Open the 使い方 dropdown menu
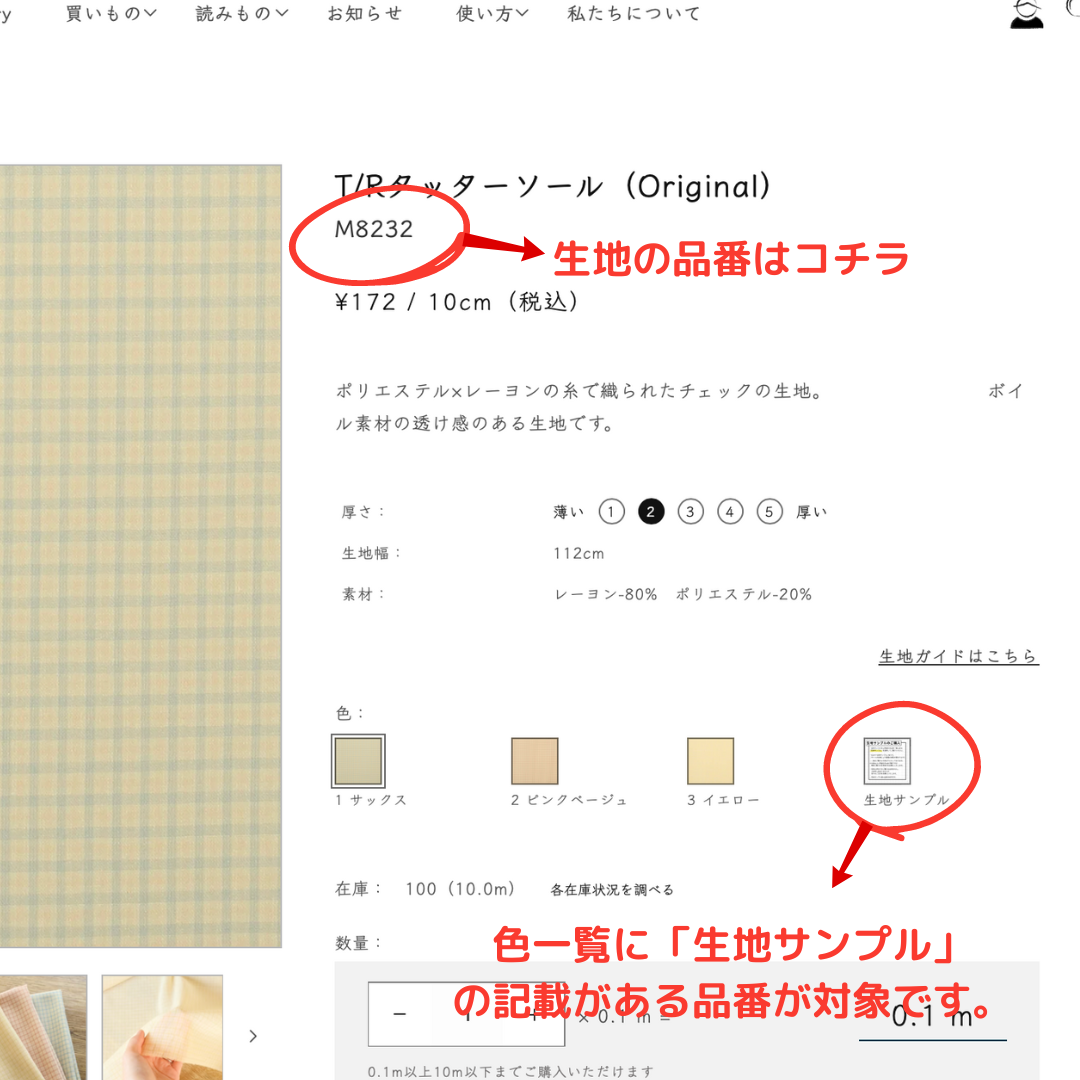Screen dimensions: 1080x1080 tap(492, 14)
